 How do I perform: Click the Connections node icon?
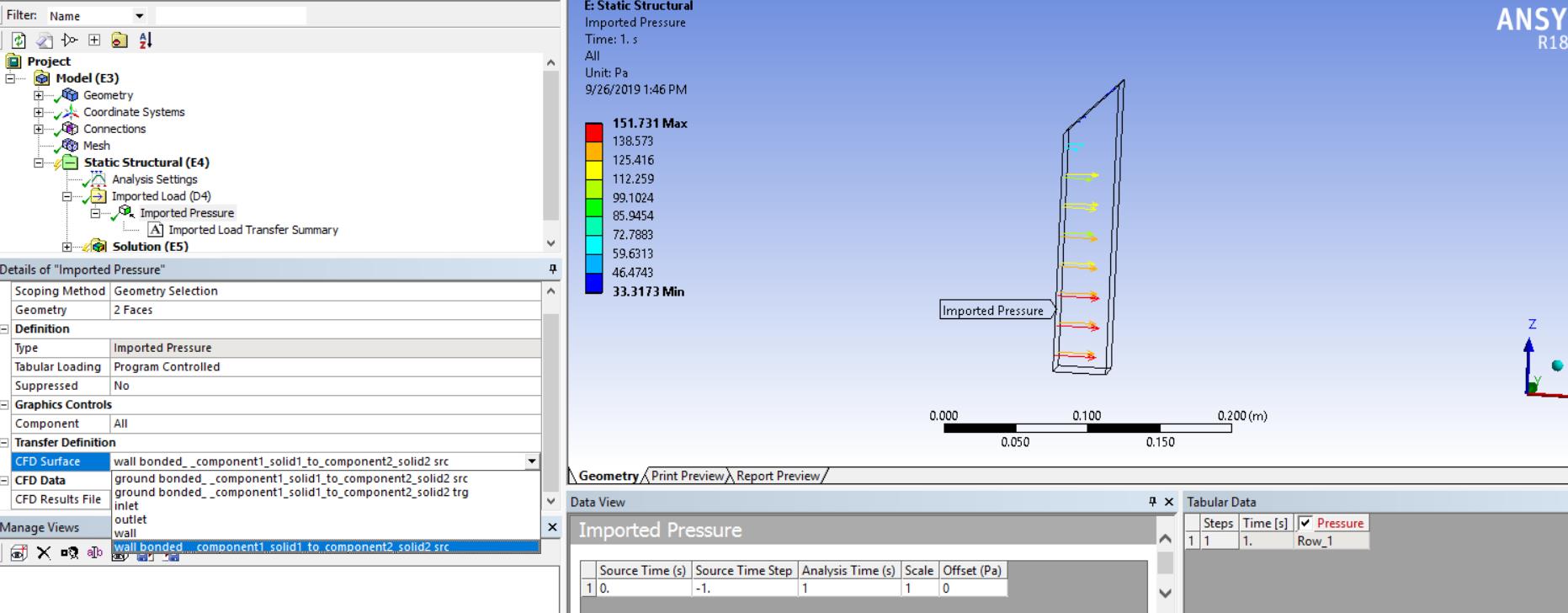[71, 129]
